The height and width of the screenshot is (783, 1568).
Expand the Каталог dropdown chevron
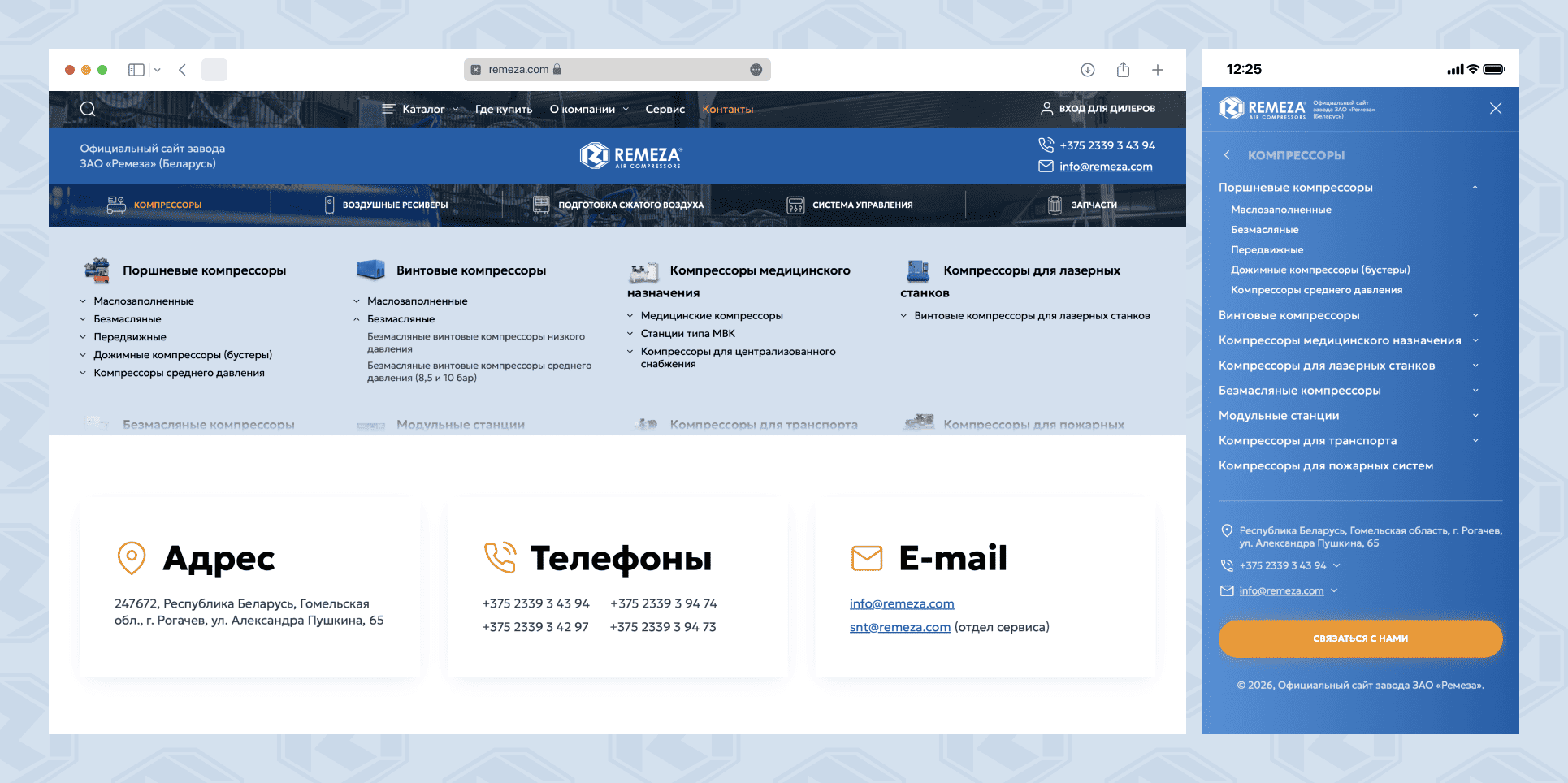coord(456,109)
